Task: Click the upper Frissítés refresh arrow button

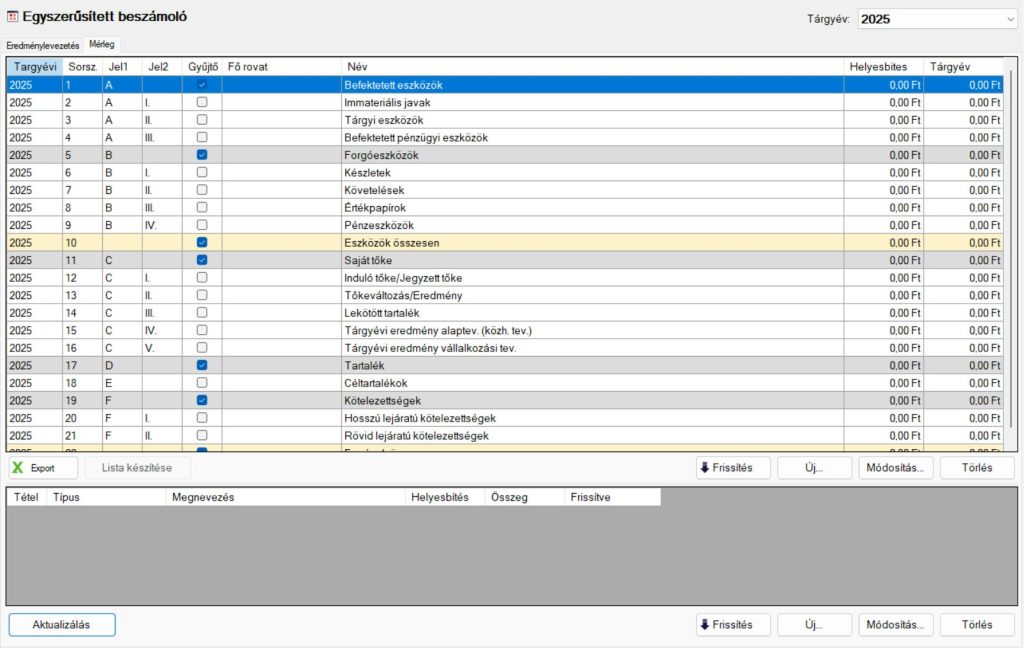Action: click(733, 468)
